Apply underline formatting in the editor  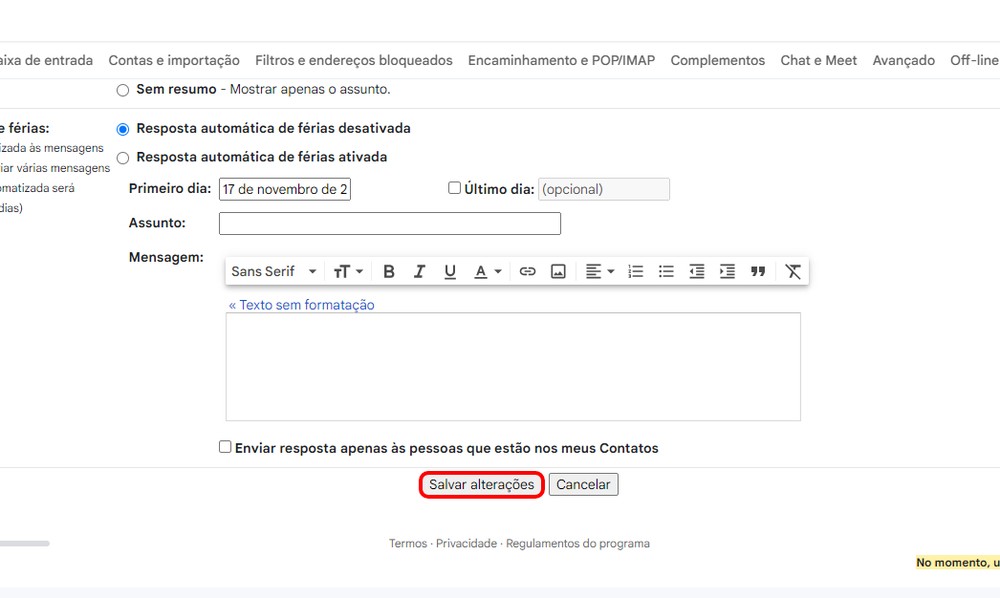point(450,270)
